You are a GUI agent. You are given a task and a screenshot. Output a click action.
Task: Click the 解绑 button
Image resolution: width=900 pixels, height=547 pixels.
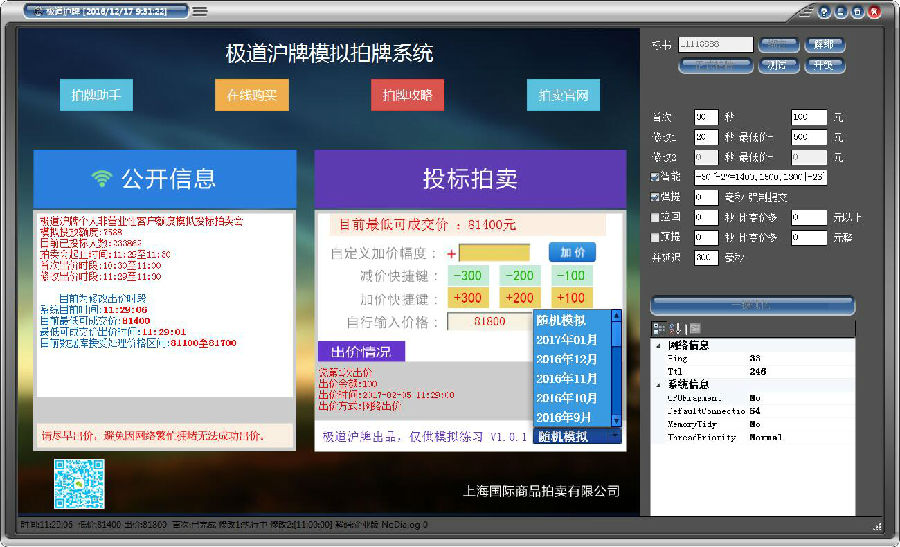pos(824,44)
